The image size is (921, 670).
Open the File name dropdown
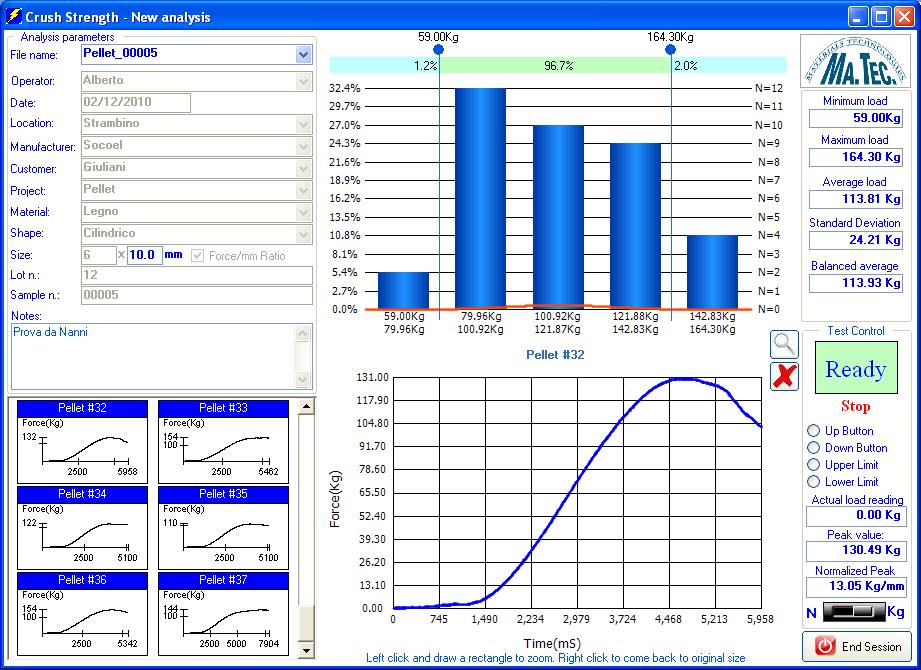pos(304,55)
